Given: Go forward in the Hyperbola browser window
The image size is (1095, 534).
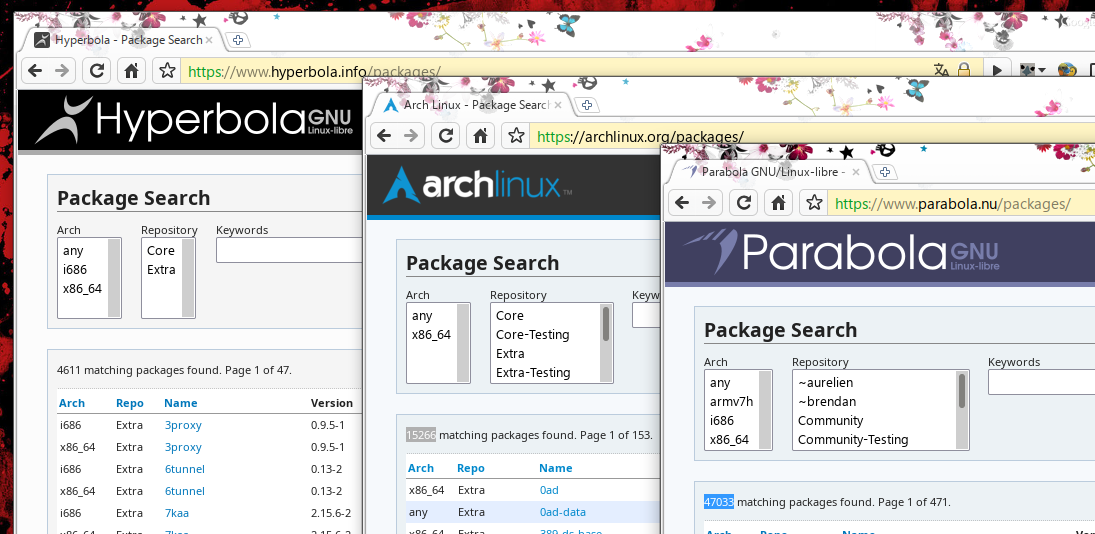Looking at the screenshot, I should point(61,71).
